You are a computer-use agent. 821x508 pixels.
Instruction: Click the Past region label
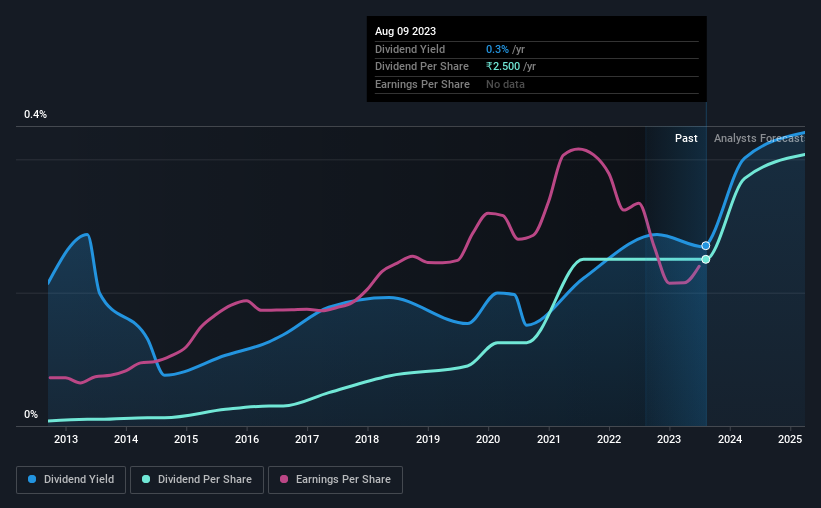[x=686, y=138]
